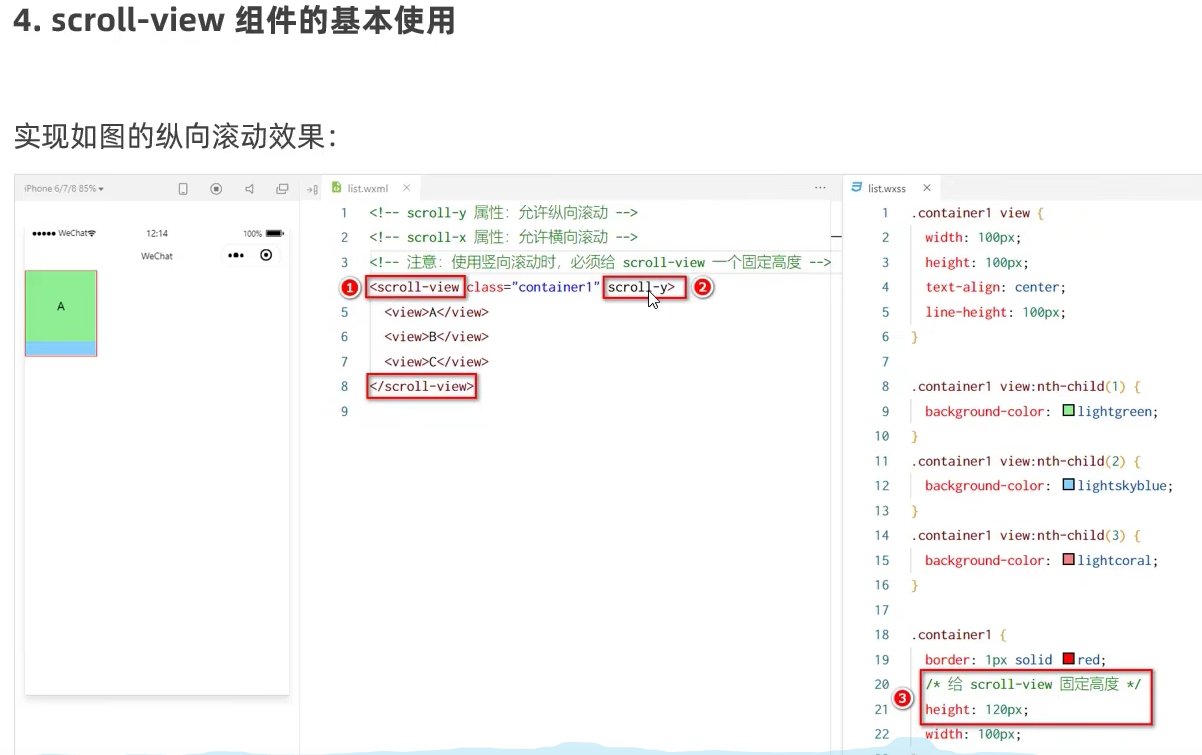The height and width of the screenshot is (755, 1202).
Task: Click the dock-simulator arrow icon
Action: (314, 188)
